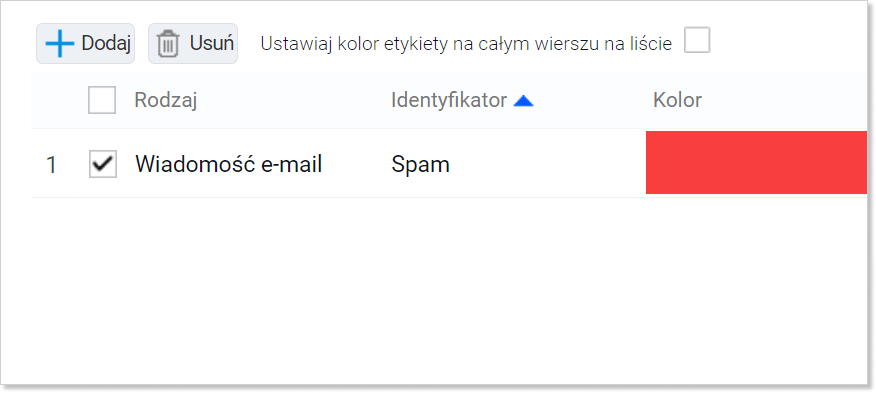Tick the select-all checkbox in table header
Image resolution: width=876 pixels, height=393 pixels.
(x=102, y=100)
